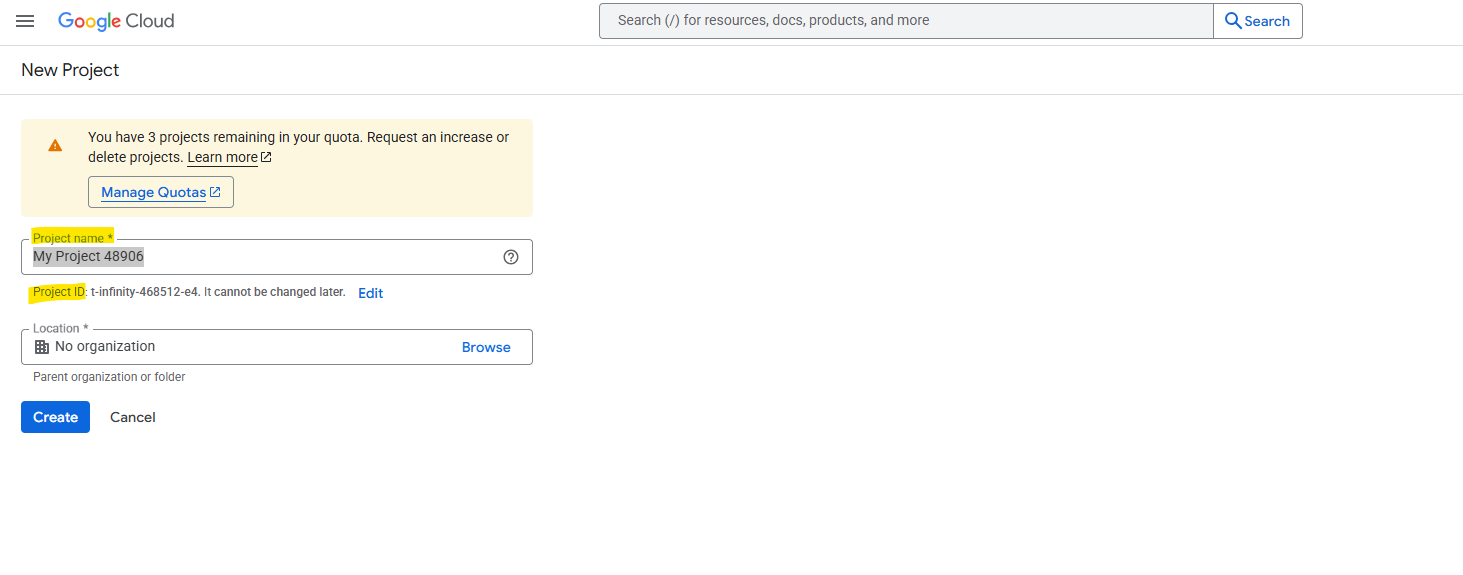This screenshot has height=575, width=1463.
Task: Click the Manage Quotas button
Action: point(161,192)
